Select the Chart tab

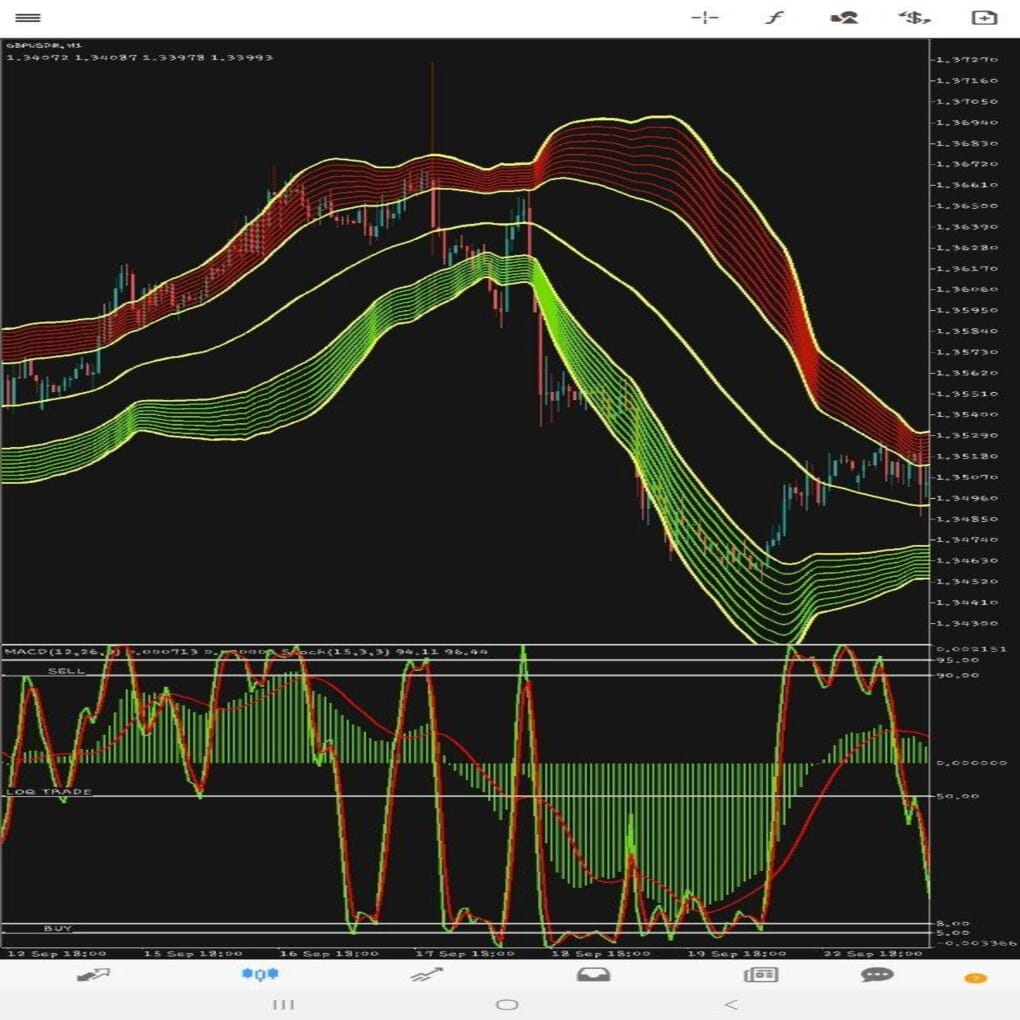(261, 974)
